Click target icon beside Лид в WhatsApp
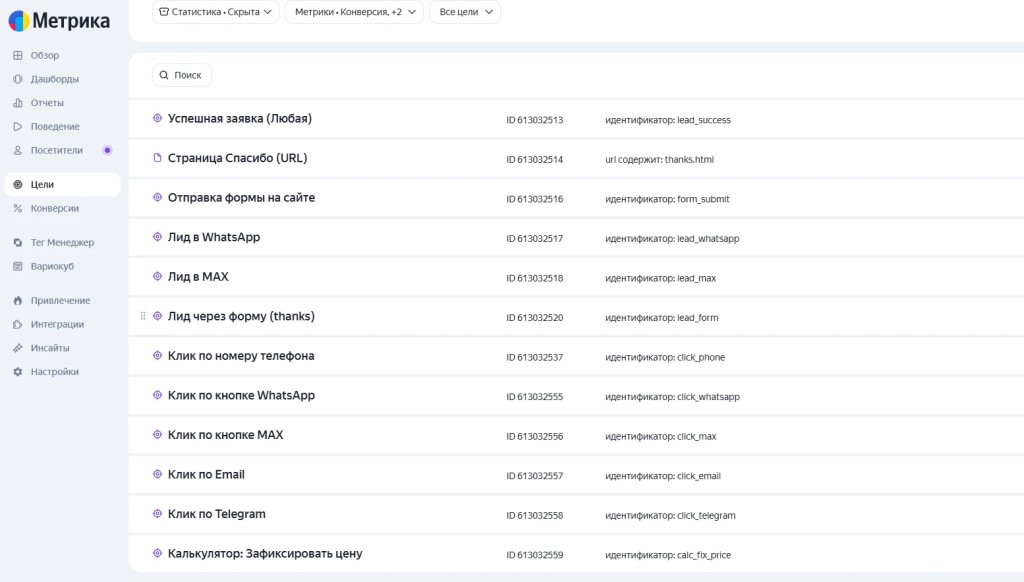The width and height of the screenshot is (1024, 582). [157, 237]
